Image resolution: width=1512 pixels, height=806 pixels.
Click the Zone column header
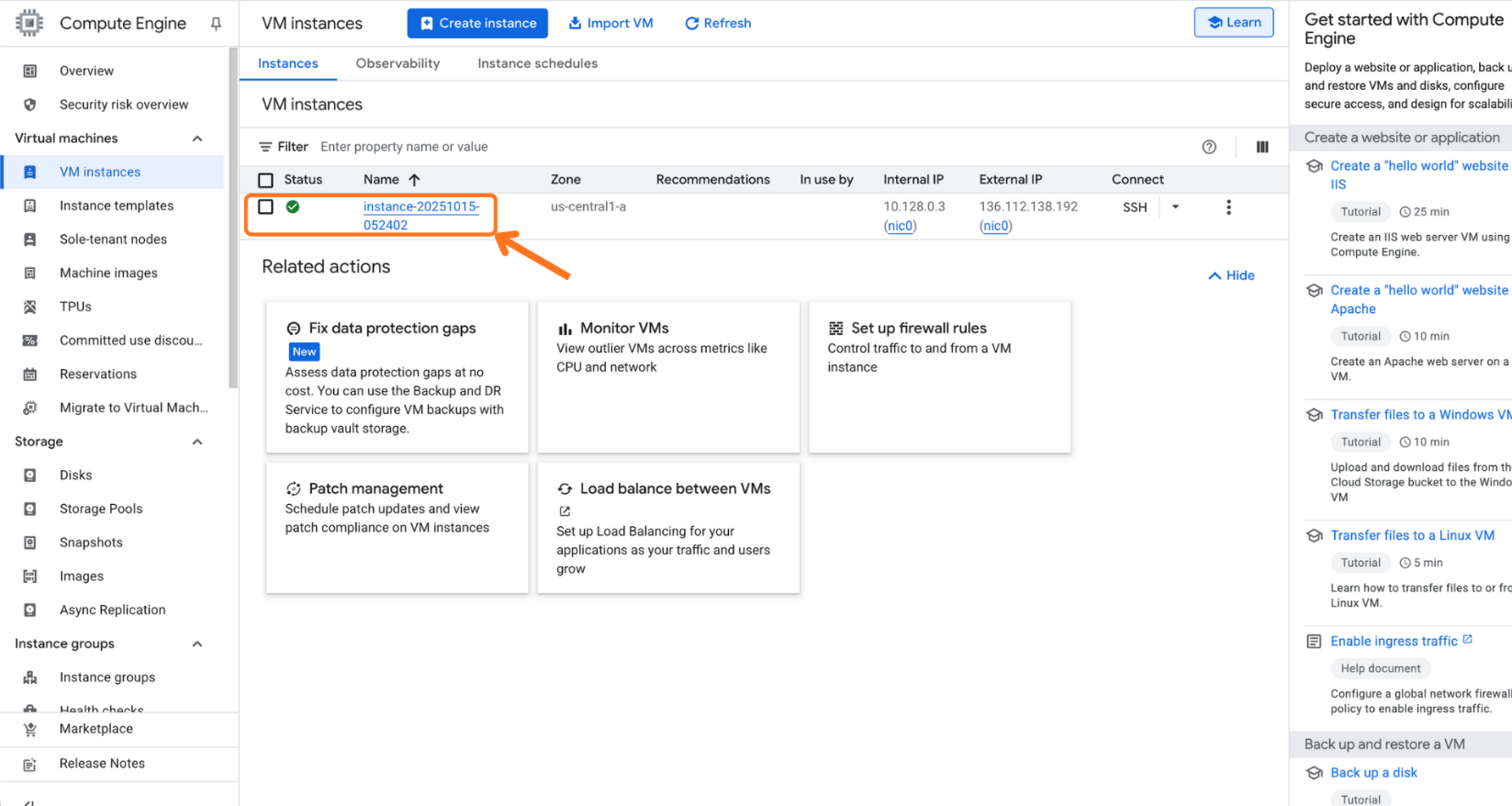pyautogui.click(x=566, y=180)
